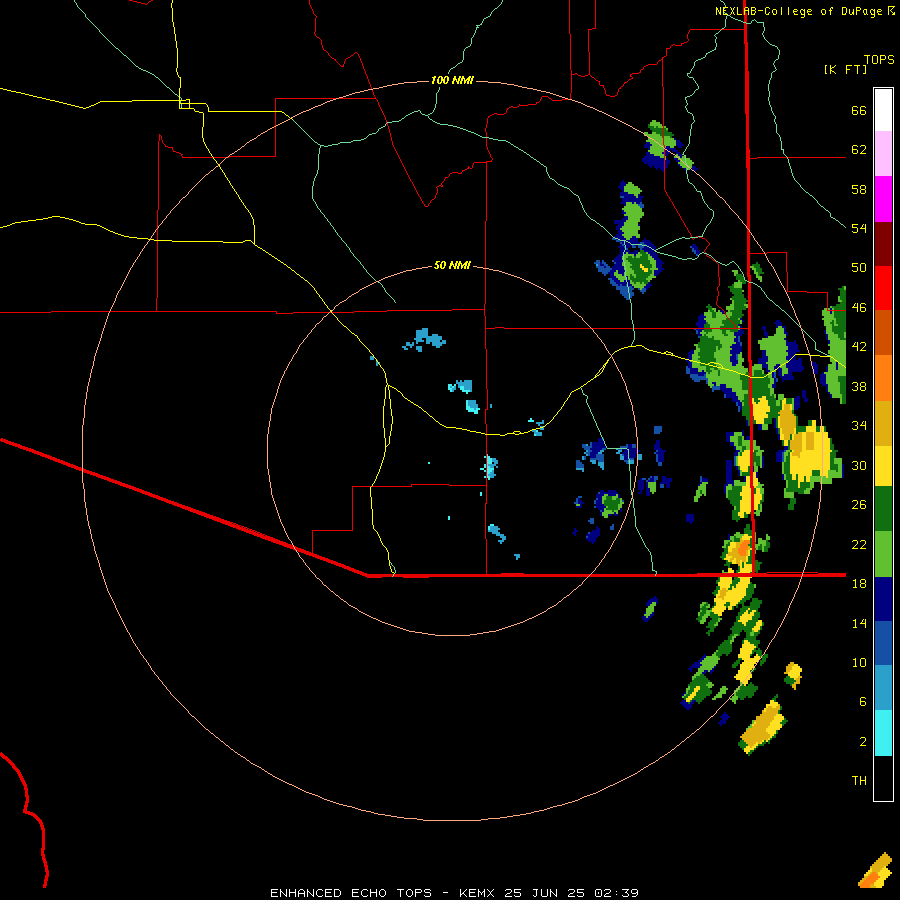This screenshot has width=900, height=900.
Task: Click the orange-core echo just above the border
Action: coord(741,549)
